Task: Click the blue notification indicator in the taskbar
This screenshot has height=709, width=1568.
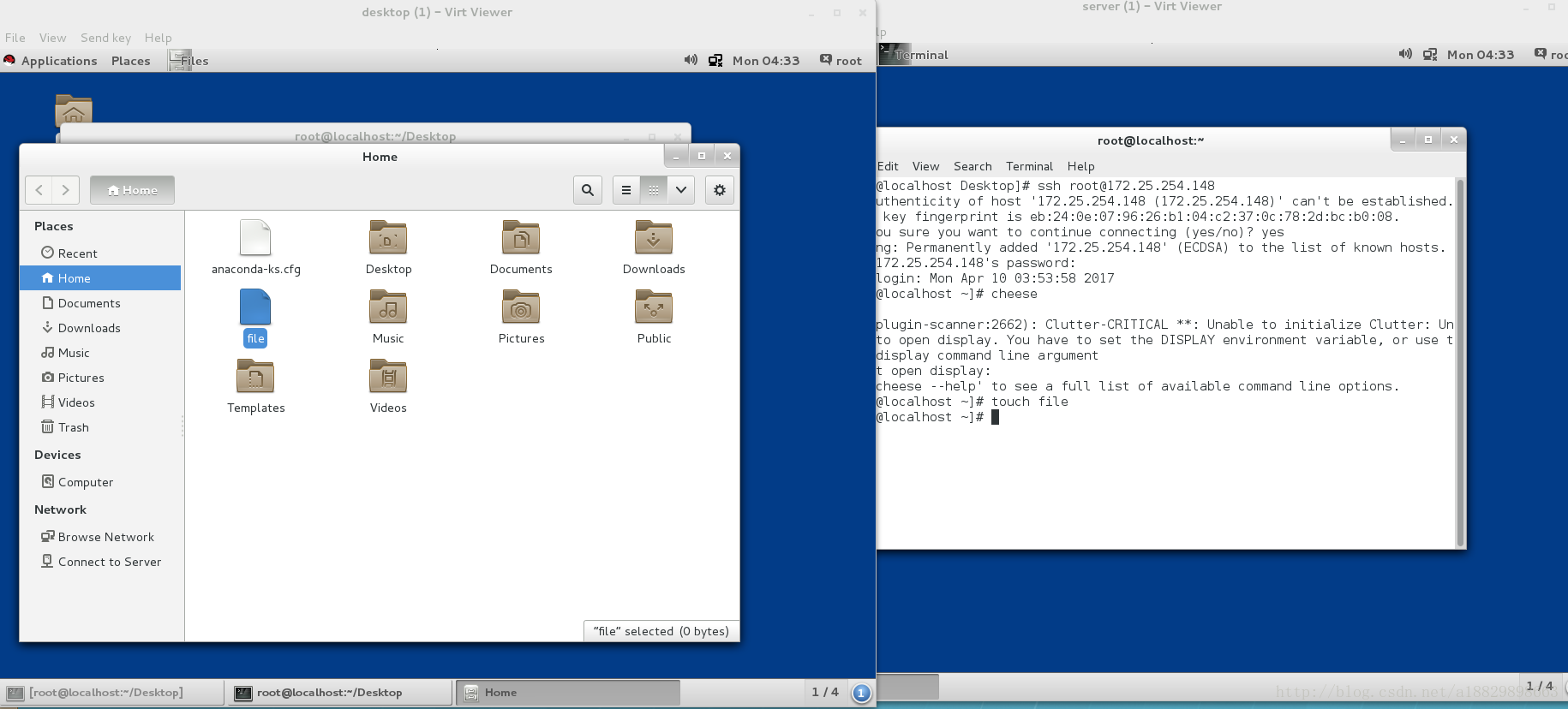Action: coord(862,693)
